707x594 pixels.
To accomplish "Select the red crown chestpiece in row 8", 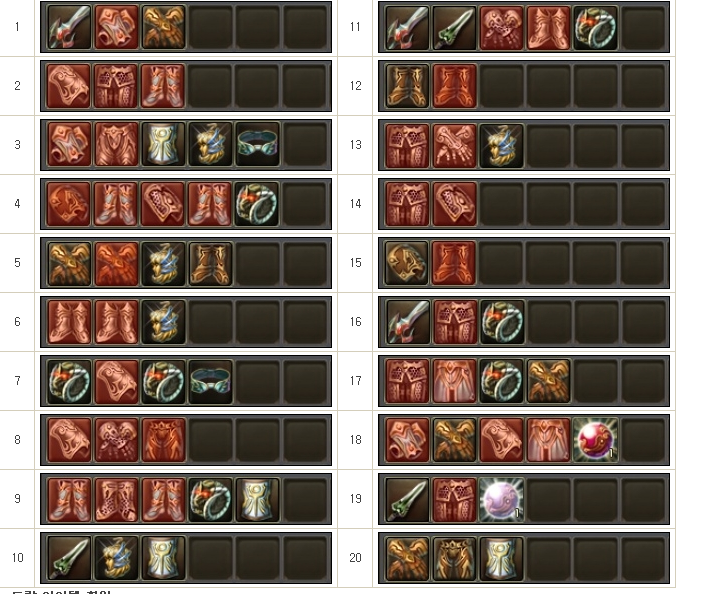I will [x=163, y=440].
